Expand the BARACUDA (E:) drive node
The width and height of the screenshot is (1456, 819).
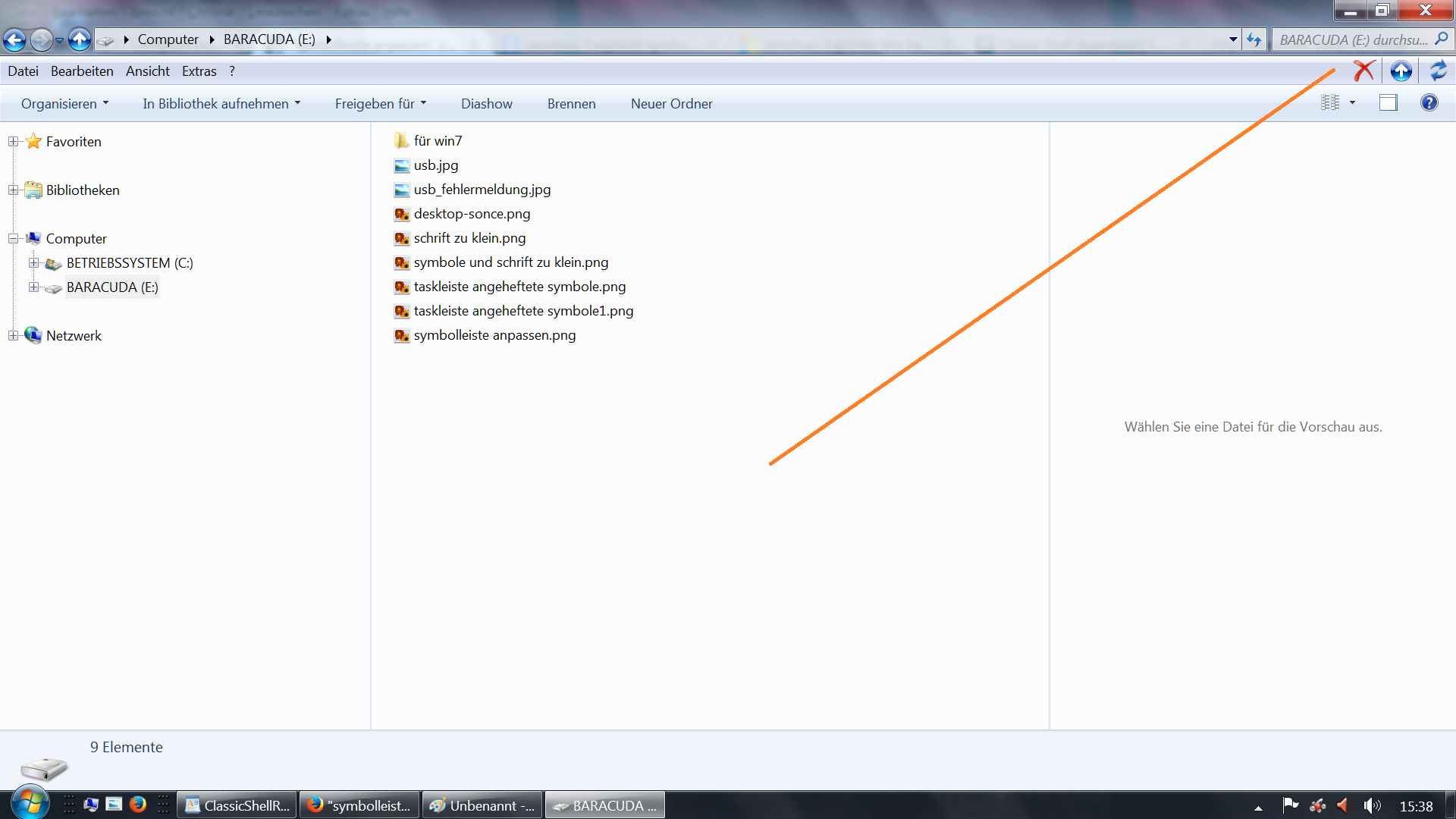click(x=33, y=287)
